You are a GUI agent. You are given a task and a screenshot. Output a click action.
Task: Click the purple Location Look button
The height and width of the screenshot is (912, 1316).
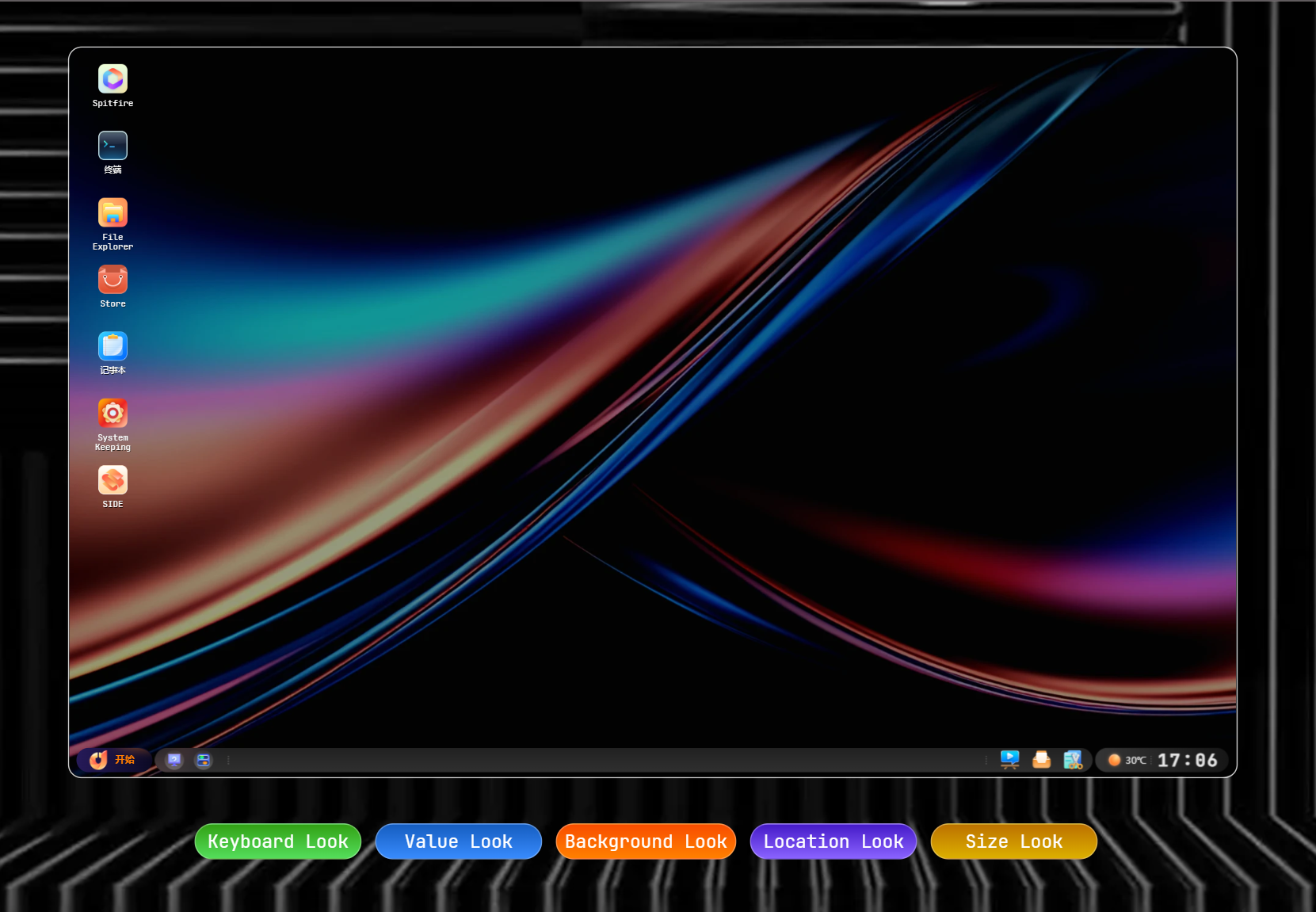click(833, 841)
